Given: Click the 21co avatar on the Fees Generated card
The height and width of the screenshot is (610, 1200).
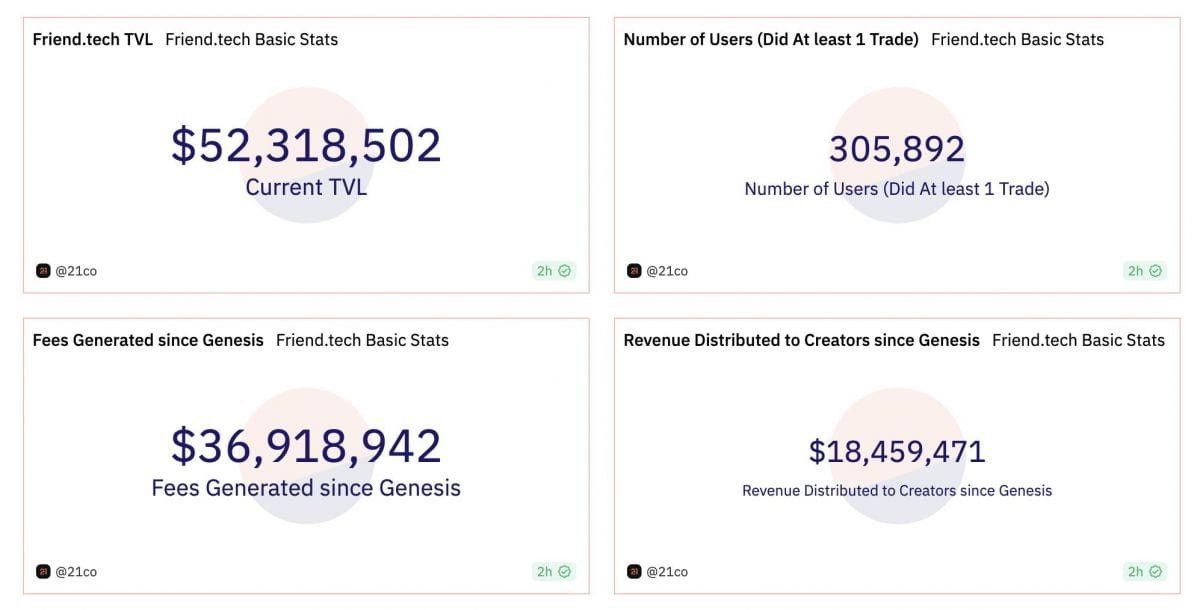Looking at the screenshot, I should tap(43, 571).
